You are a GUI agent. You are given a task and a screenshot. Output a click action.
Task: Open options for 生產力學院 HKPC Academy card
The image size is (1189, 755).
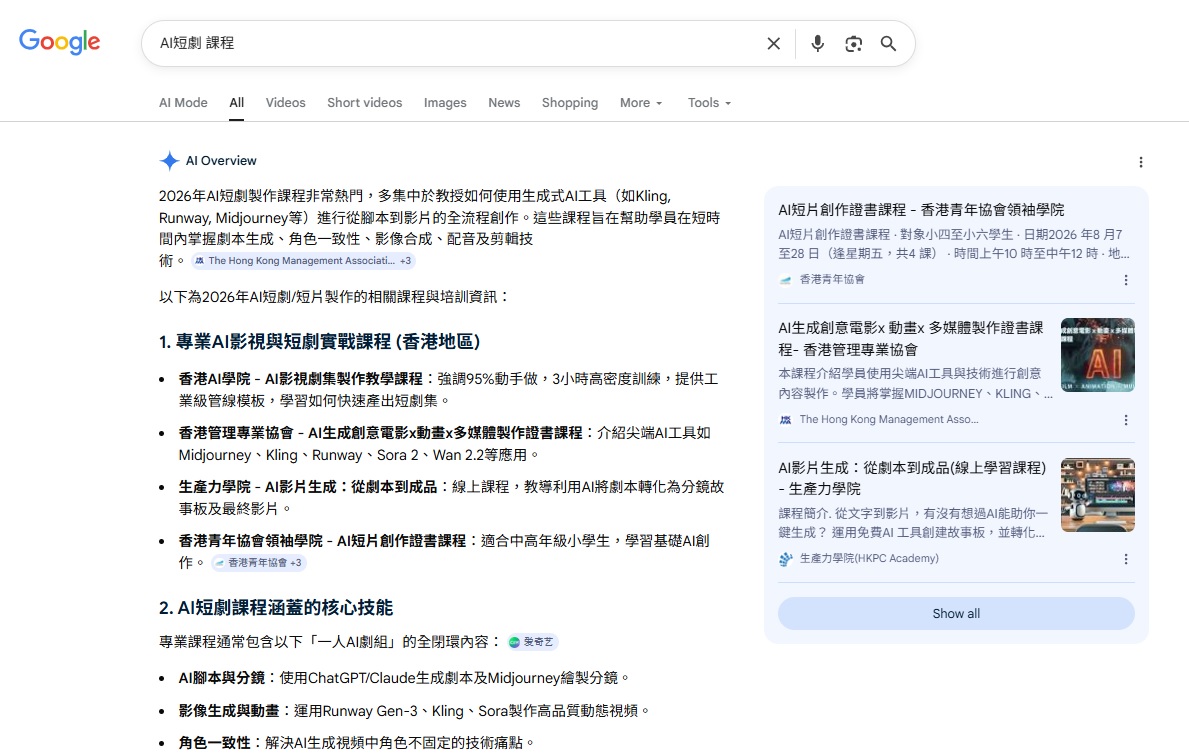point(1125,559)
